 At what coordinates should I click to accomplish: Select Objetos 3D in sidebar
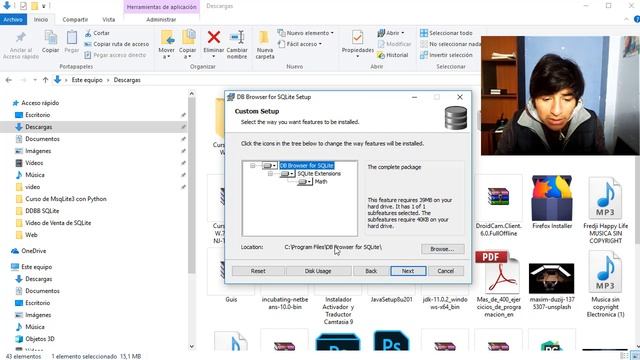[x=40, y=339]
